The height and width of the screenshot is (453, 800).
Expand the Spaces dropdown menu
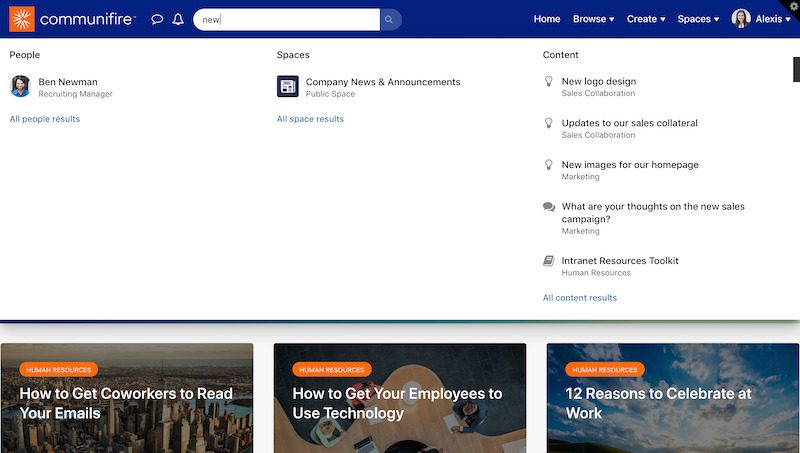tap(698, 19)
